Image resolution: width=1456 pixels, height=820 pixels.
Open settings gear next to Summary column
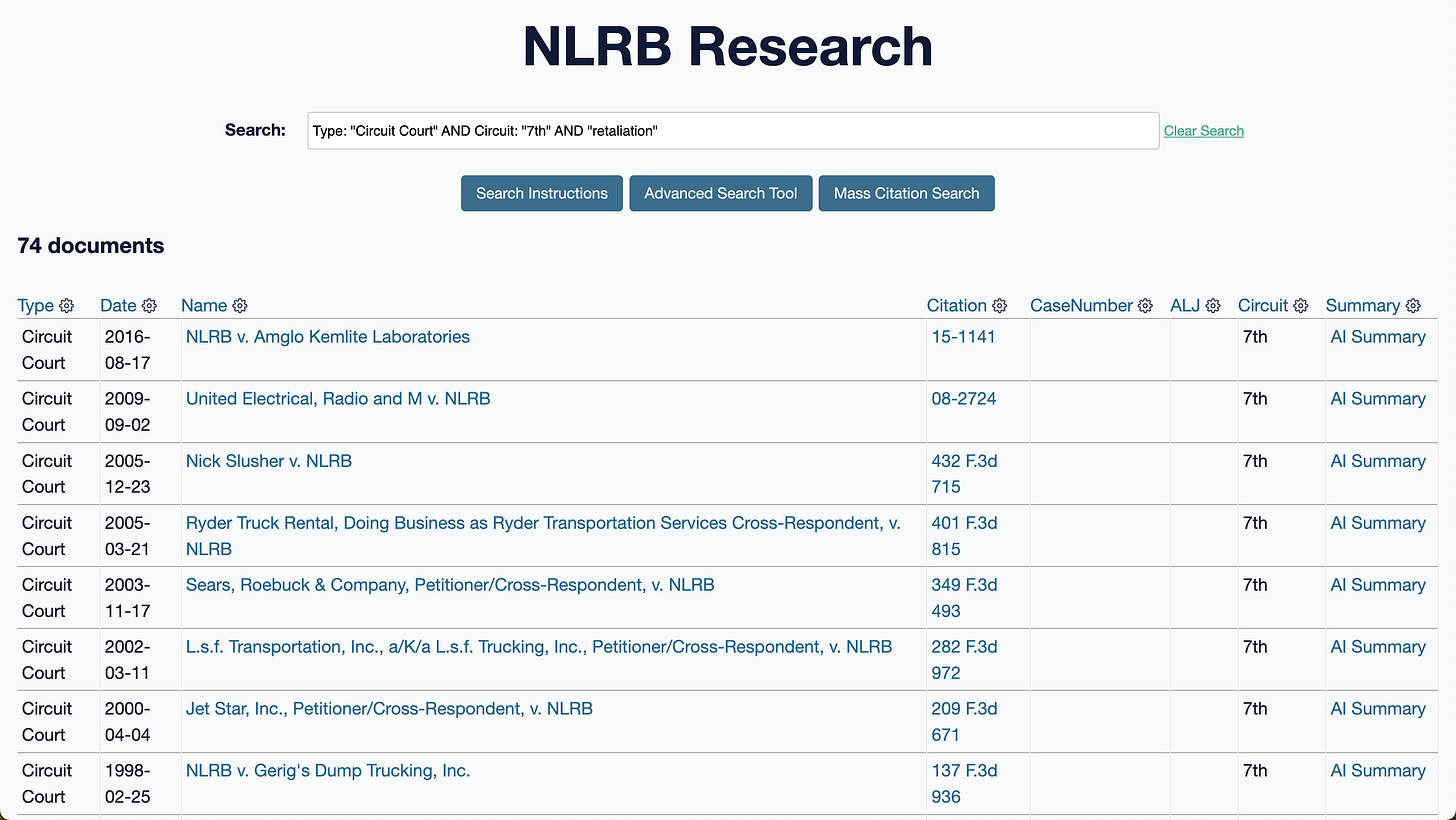[1413, 306]
